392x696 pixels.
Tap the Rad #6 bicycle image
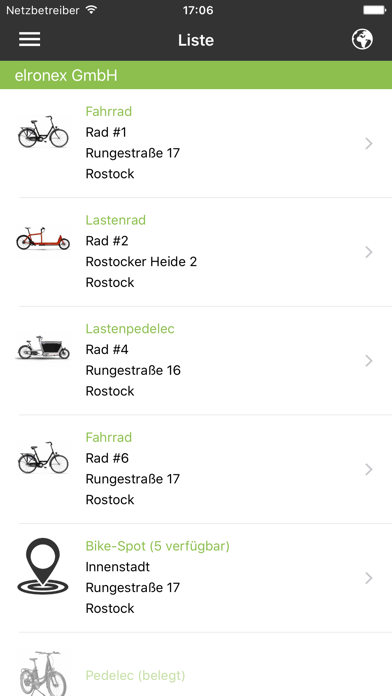click(43, 458)
